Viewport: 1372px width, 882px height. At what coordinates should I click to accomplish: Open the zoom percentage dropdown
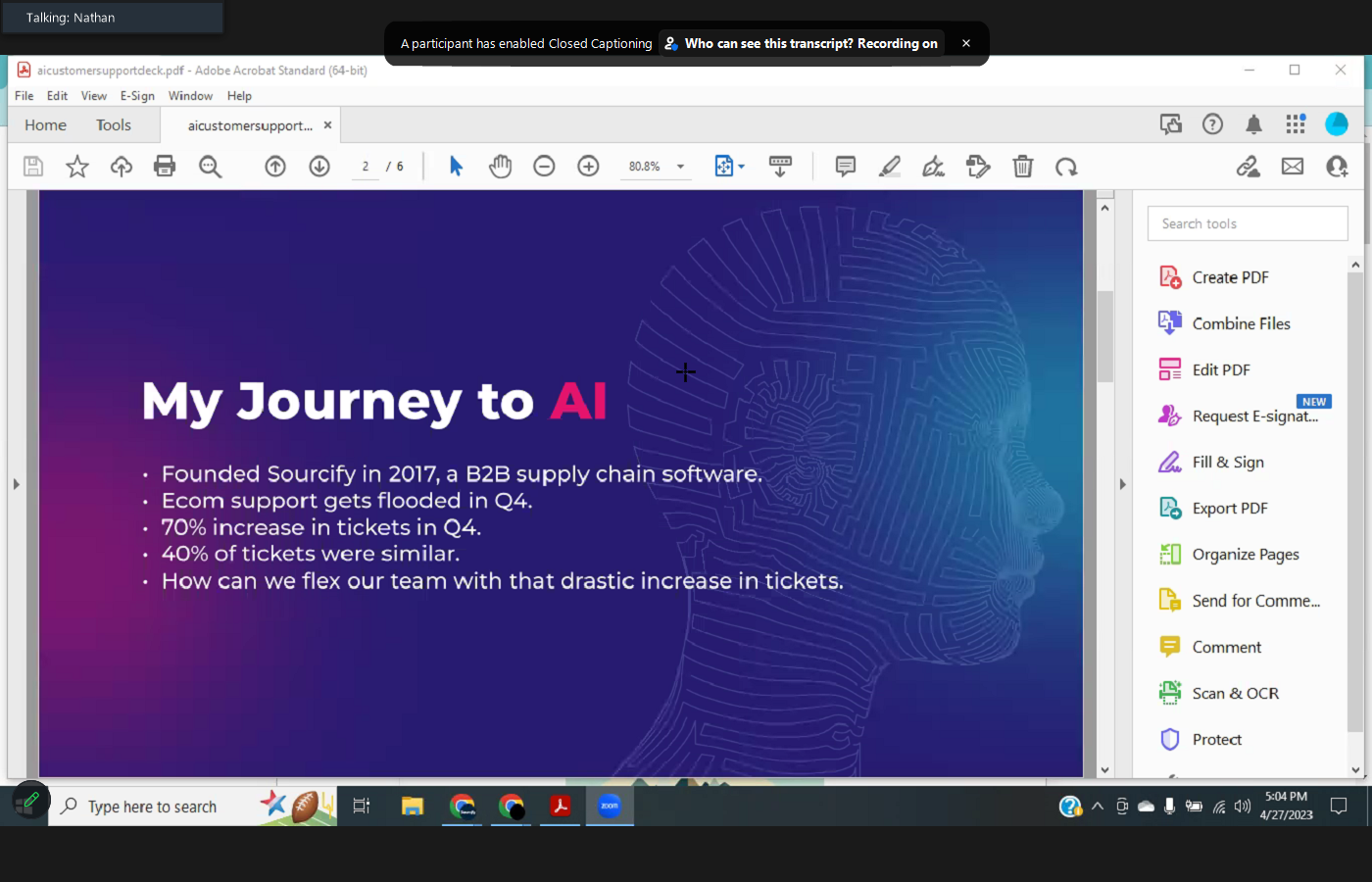point(680,167)
